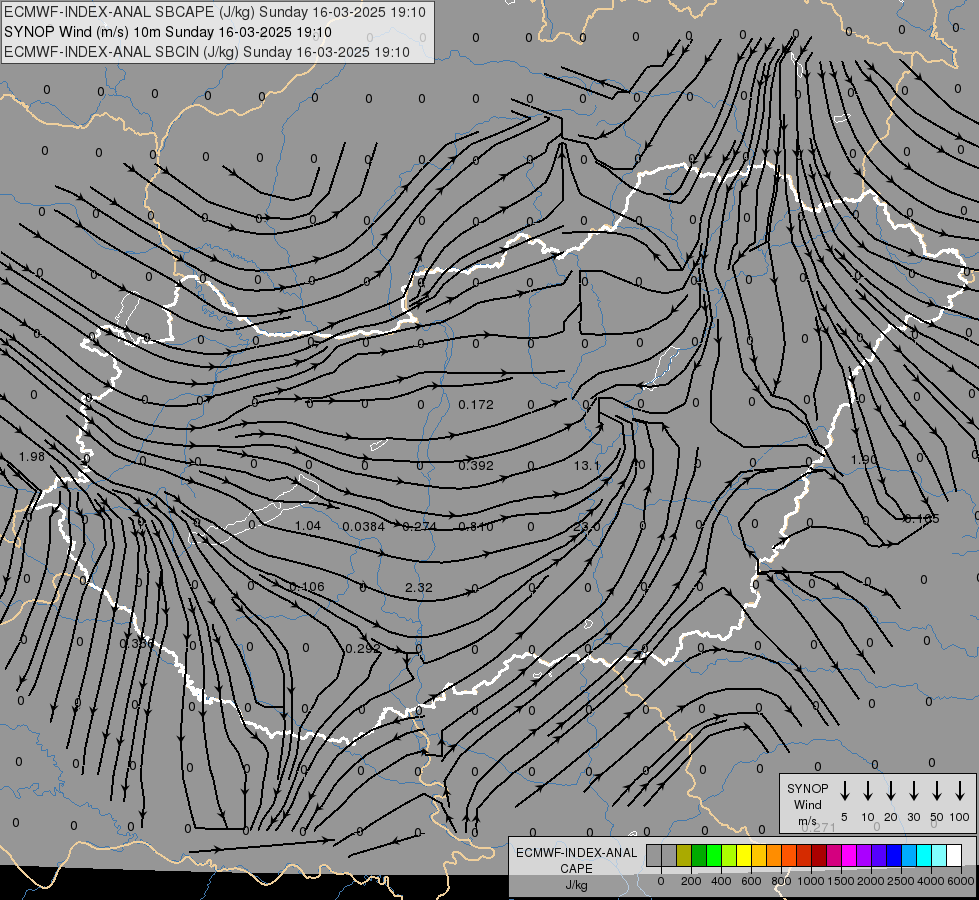The width and height of the screenshot is (979, 900).
Task: Click the 200 tick on CAPE legend
Action: pyautogui.click(x=691, y=881)
